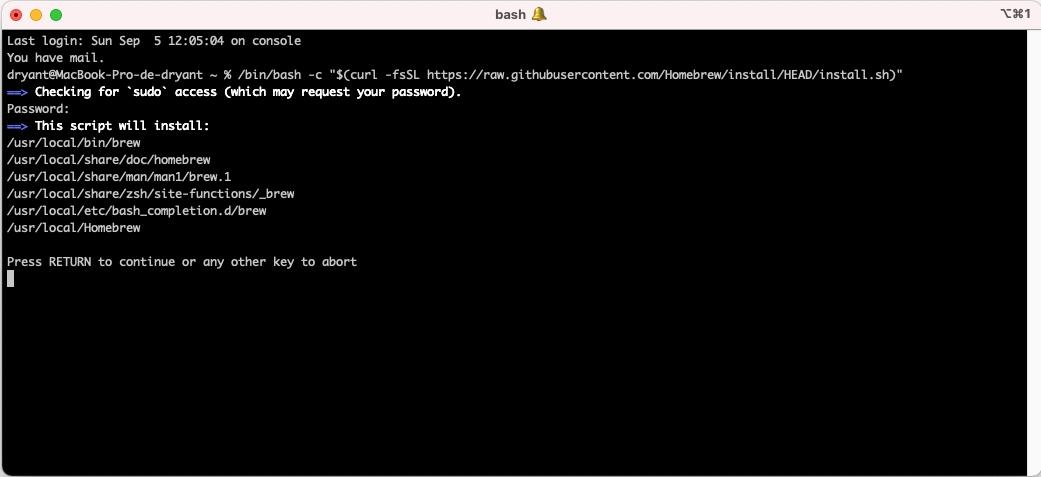Click the 'bash' window title
Viewport: 1041px width, 477px height.
point(510,14)
